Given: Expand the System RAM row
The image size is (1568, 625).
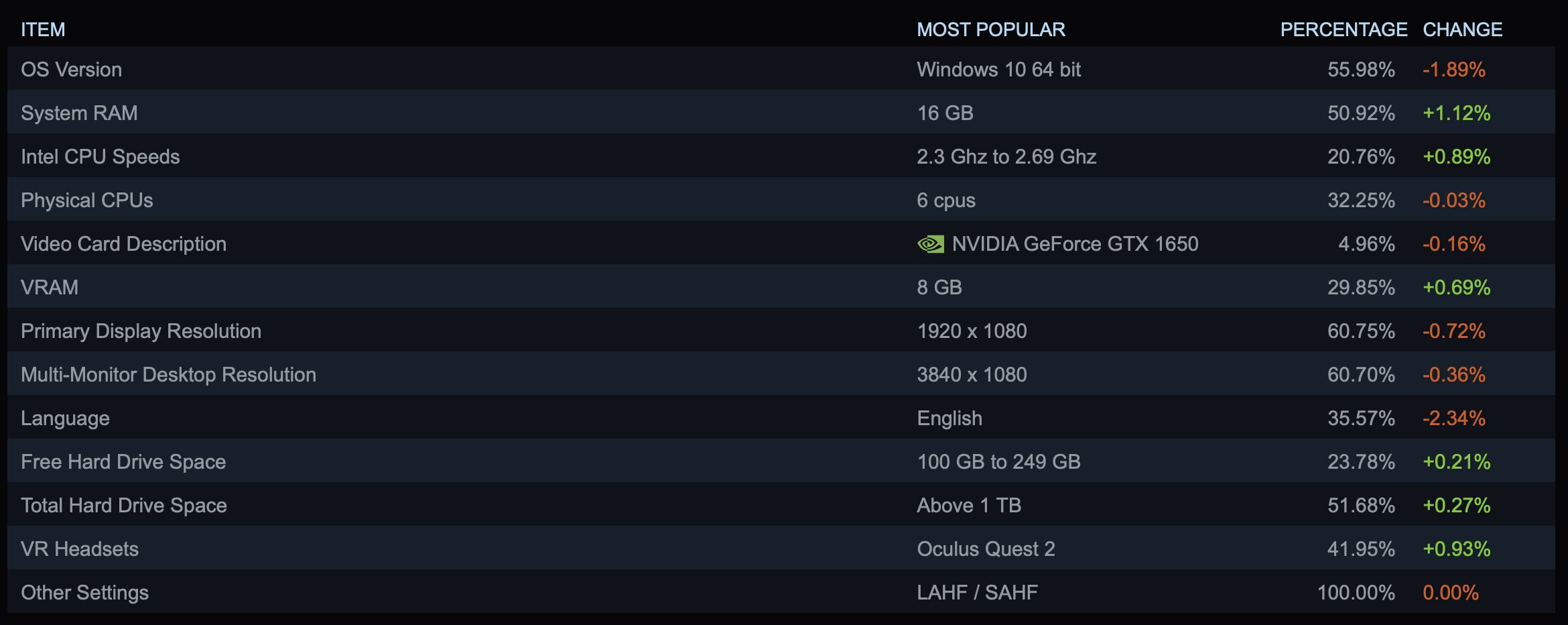Looking at the screenshot, I should (781, 112).
